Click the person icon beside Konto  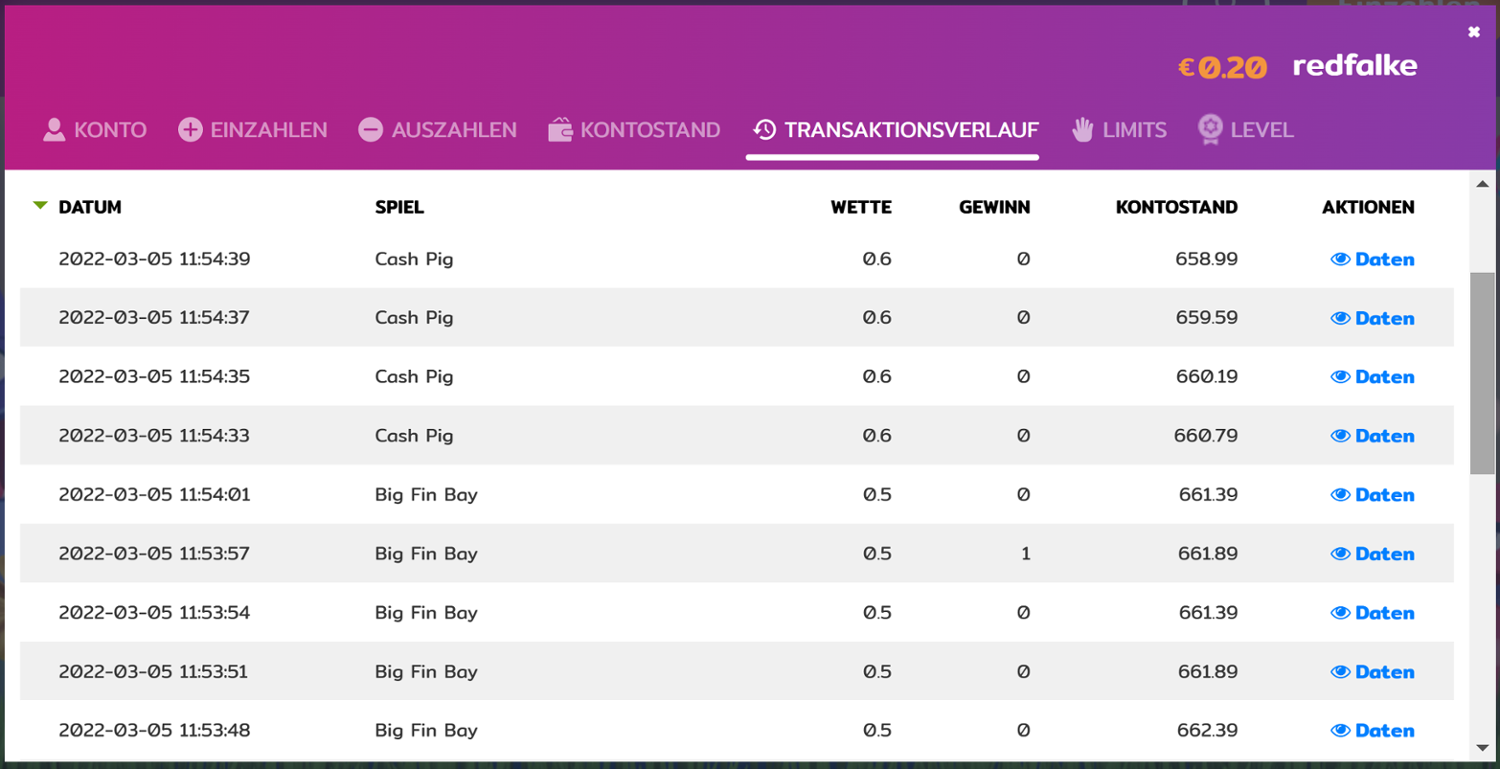(x=54, y=130)
